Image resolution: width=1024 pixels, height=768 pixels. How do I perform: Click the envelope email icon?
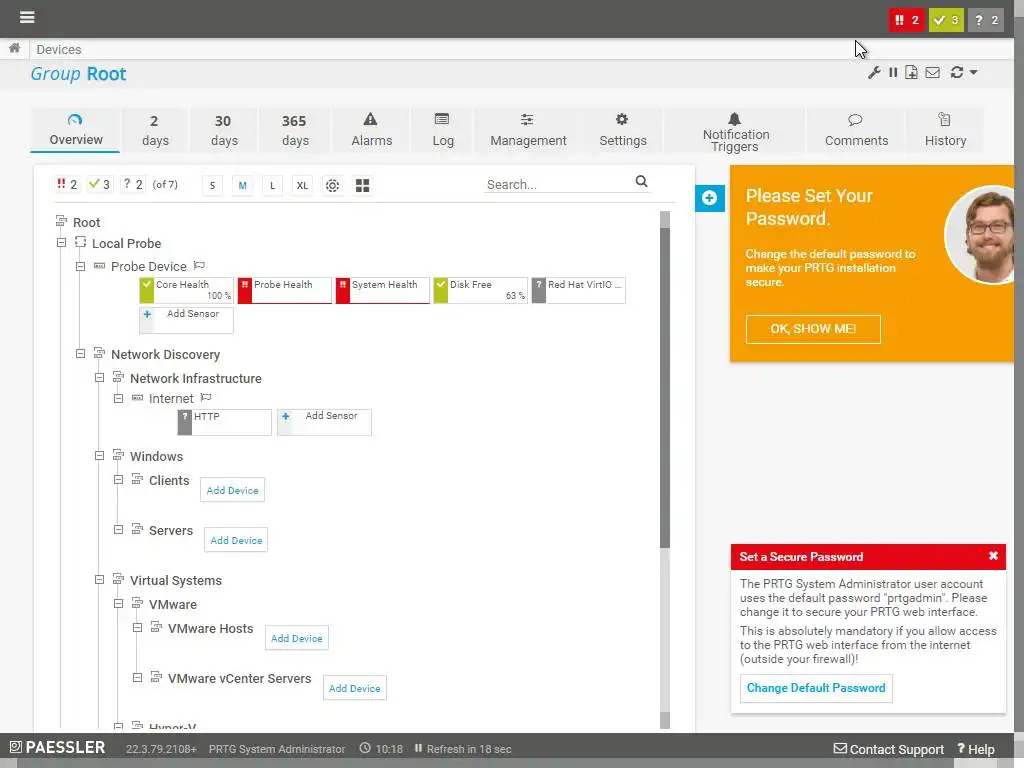coord(933,72)
